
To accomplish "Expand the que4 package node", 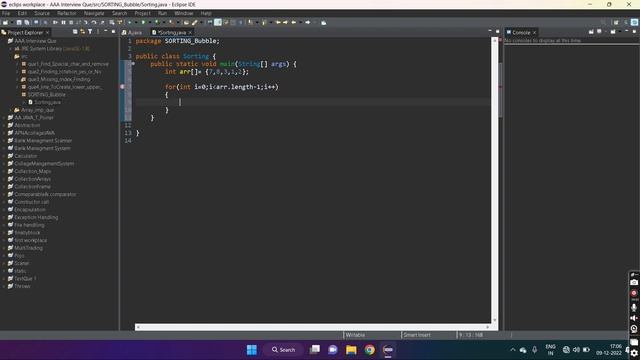I will click(x=18, y=87).
